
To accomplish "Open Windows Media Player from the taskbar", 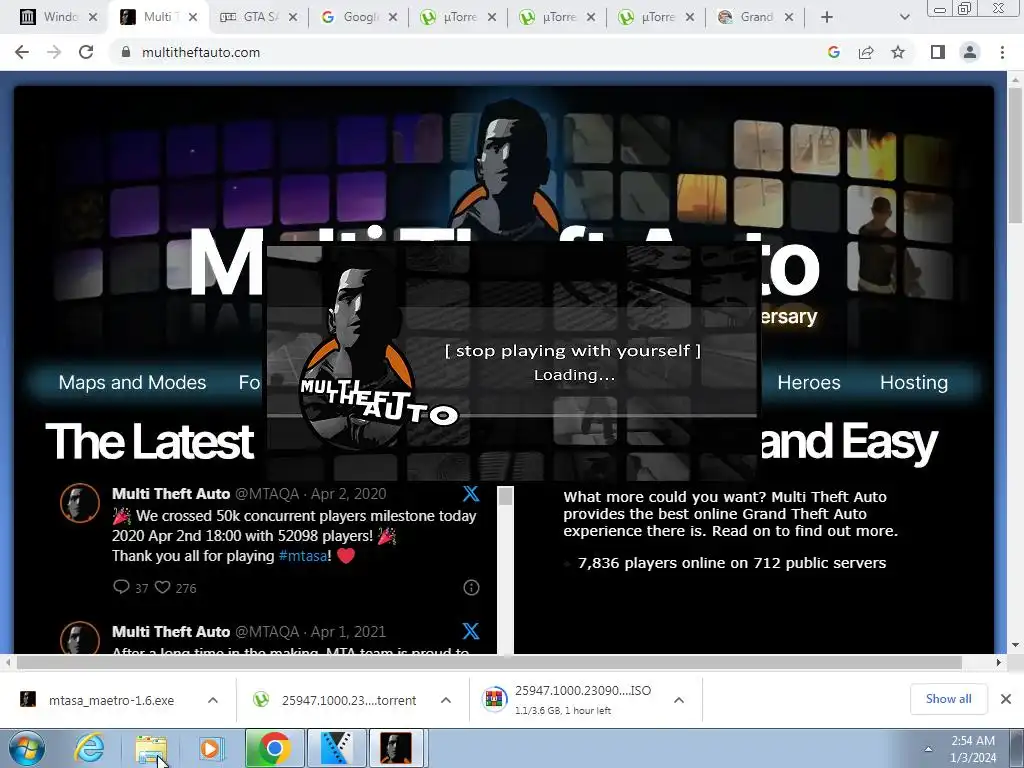I will click(211, 748).
